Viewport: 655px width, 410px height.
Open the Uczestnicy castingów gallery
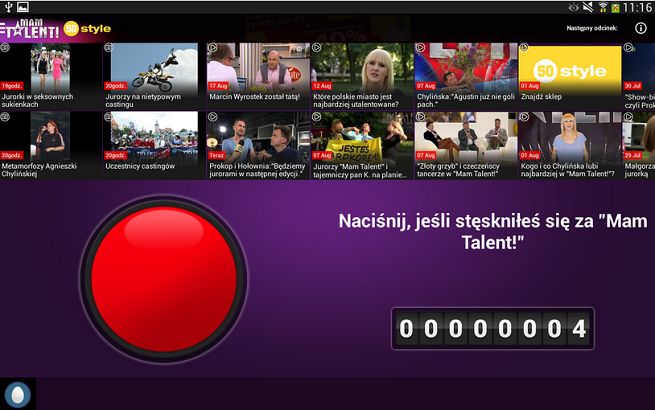pos(155,145)
